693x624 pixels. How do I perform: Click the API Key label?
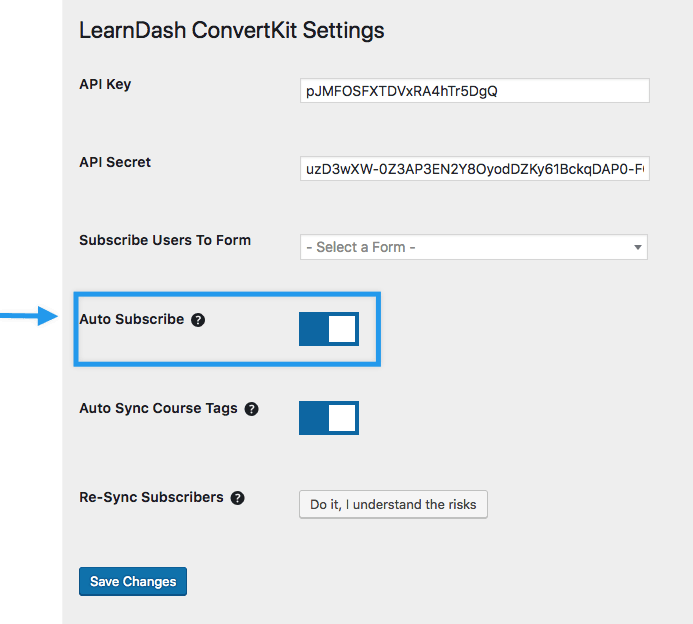105,84
